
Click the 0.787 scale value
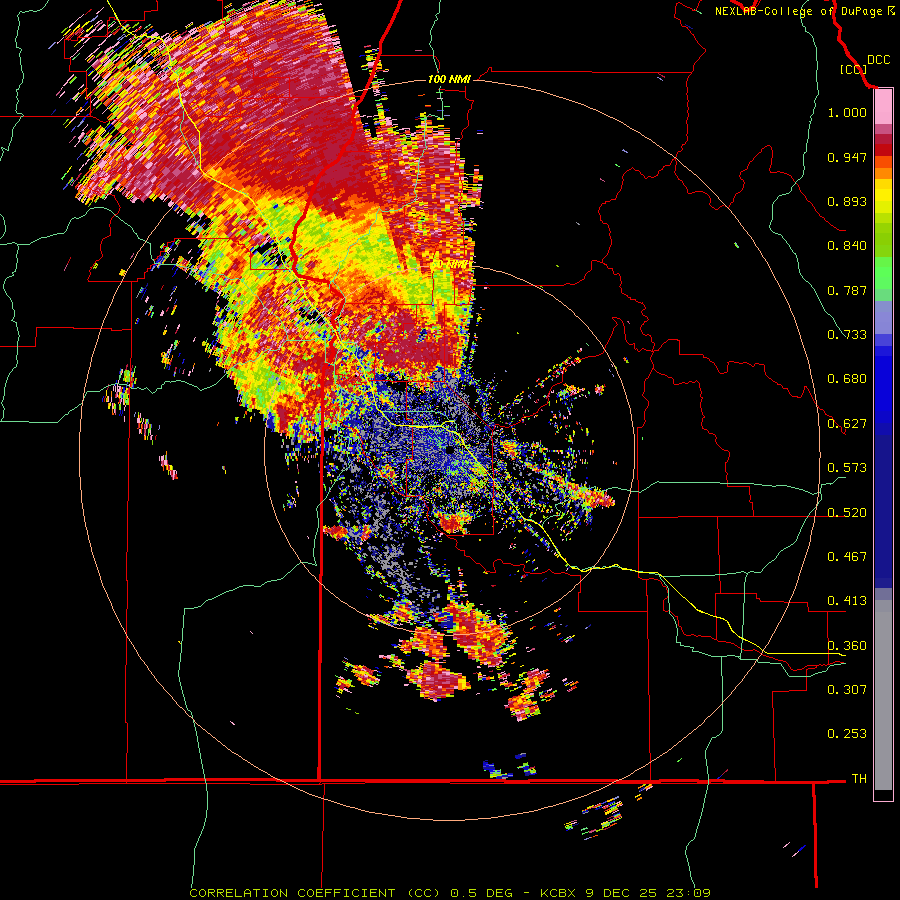[x=847, y=290]
